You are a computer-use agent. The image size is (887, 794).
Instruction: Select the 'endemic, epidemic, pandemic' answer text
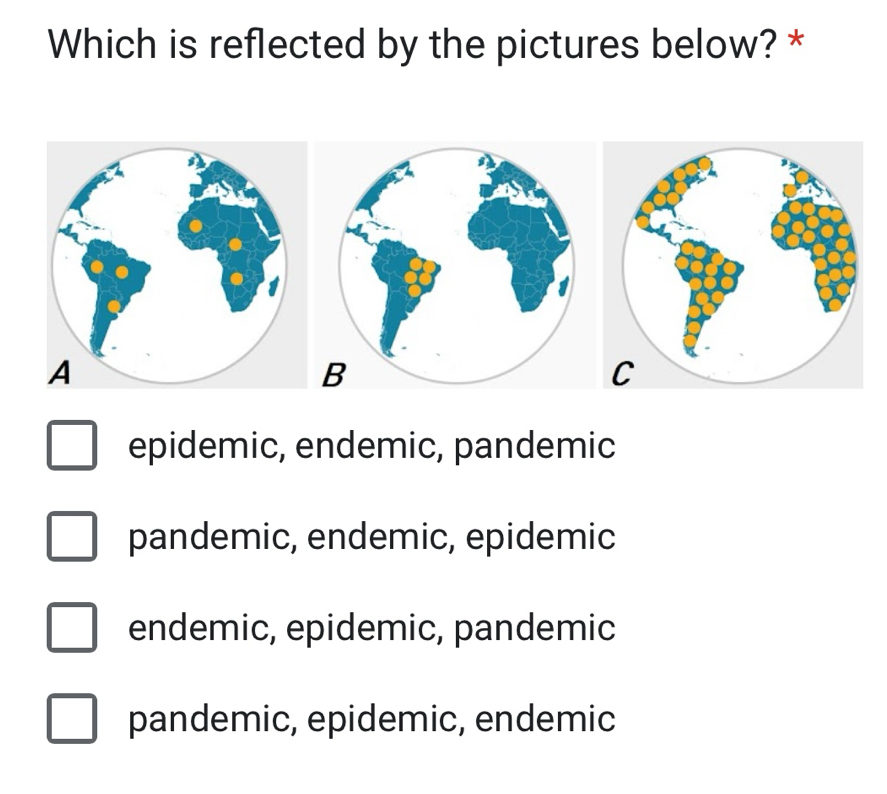pos(372,628)
